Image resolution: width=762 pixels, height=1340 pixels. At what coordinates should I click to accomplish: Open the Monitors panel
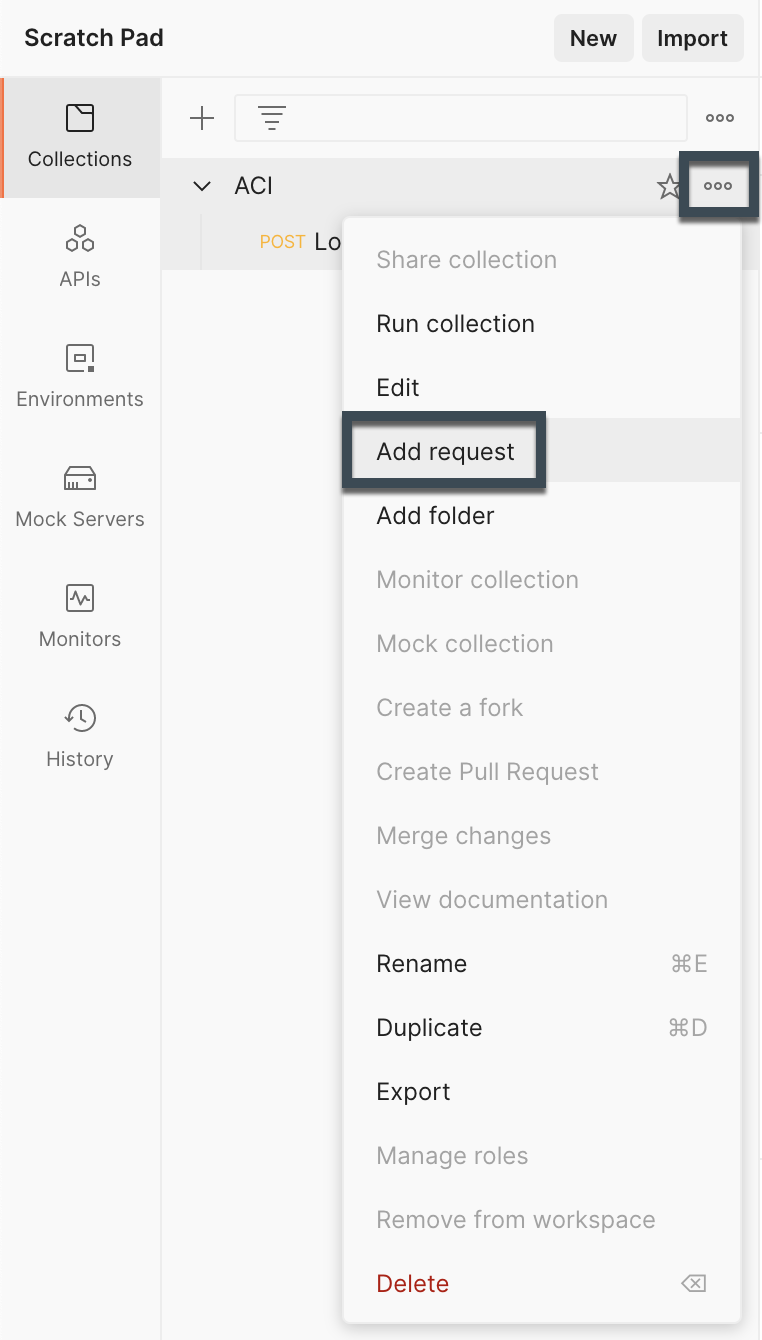click(x=80, y=615)
